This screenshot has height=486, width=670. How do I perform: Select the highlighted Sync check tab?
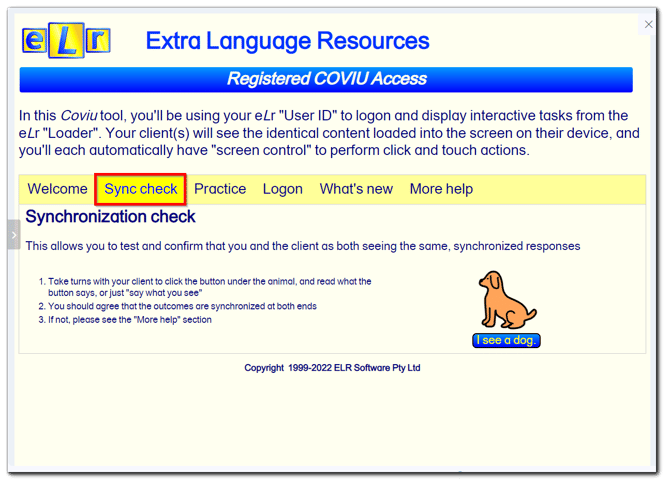point(141,189)
